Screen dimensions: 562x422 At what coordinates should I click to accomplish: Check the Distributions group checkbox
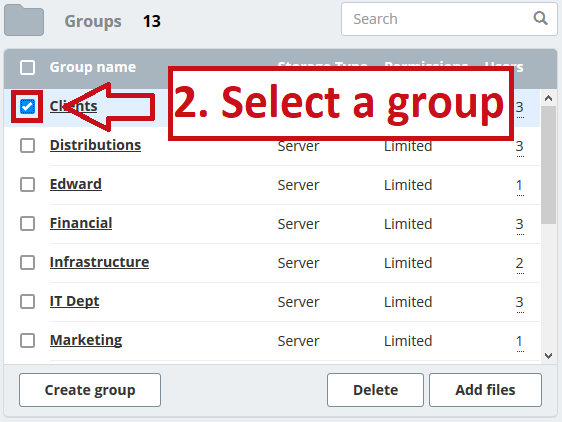point(28,146)
